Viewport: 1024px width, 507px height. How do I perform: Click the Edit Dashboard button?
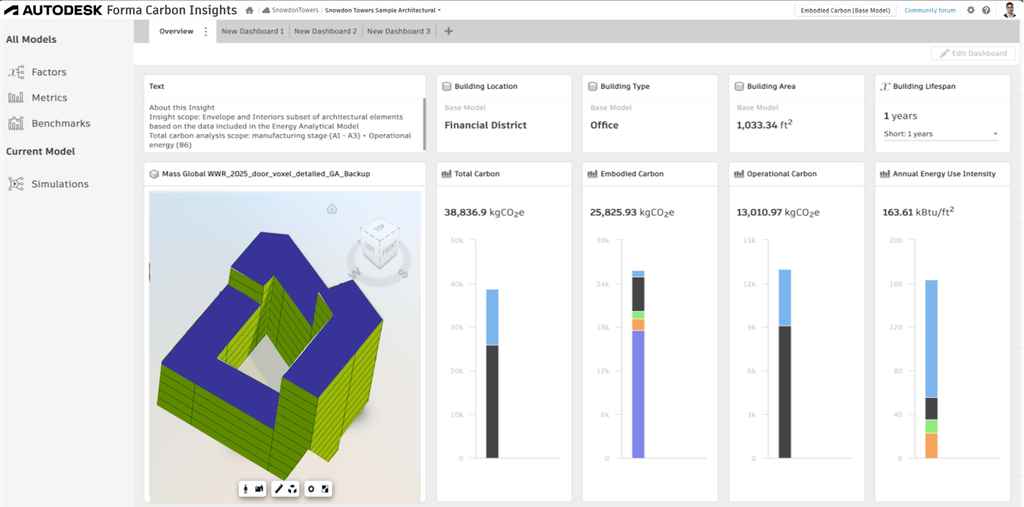pos(974,54)
